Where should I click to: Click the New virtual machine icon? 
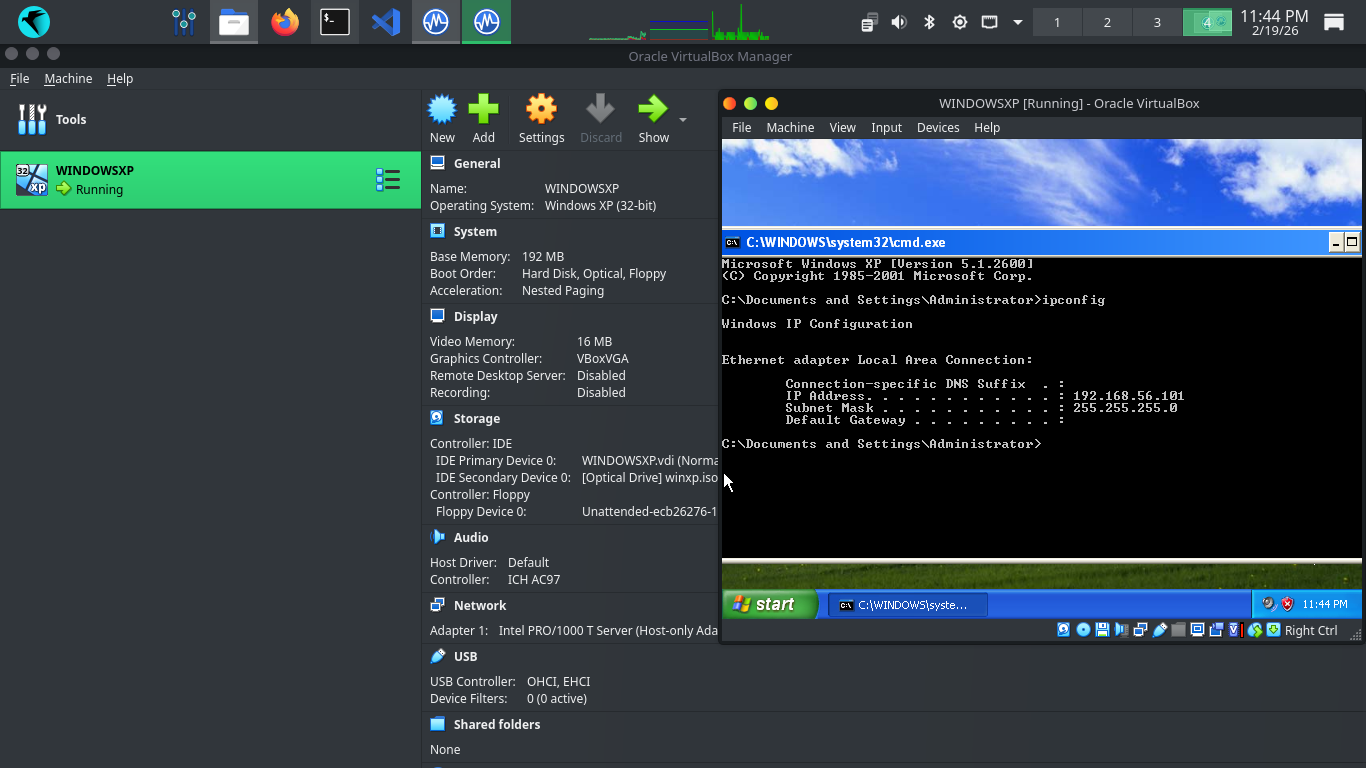tap(442, 110)
